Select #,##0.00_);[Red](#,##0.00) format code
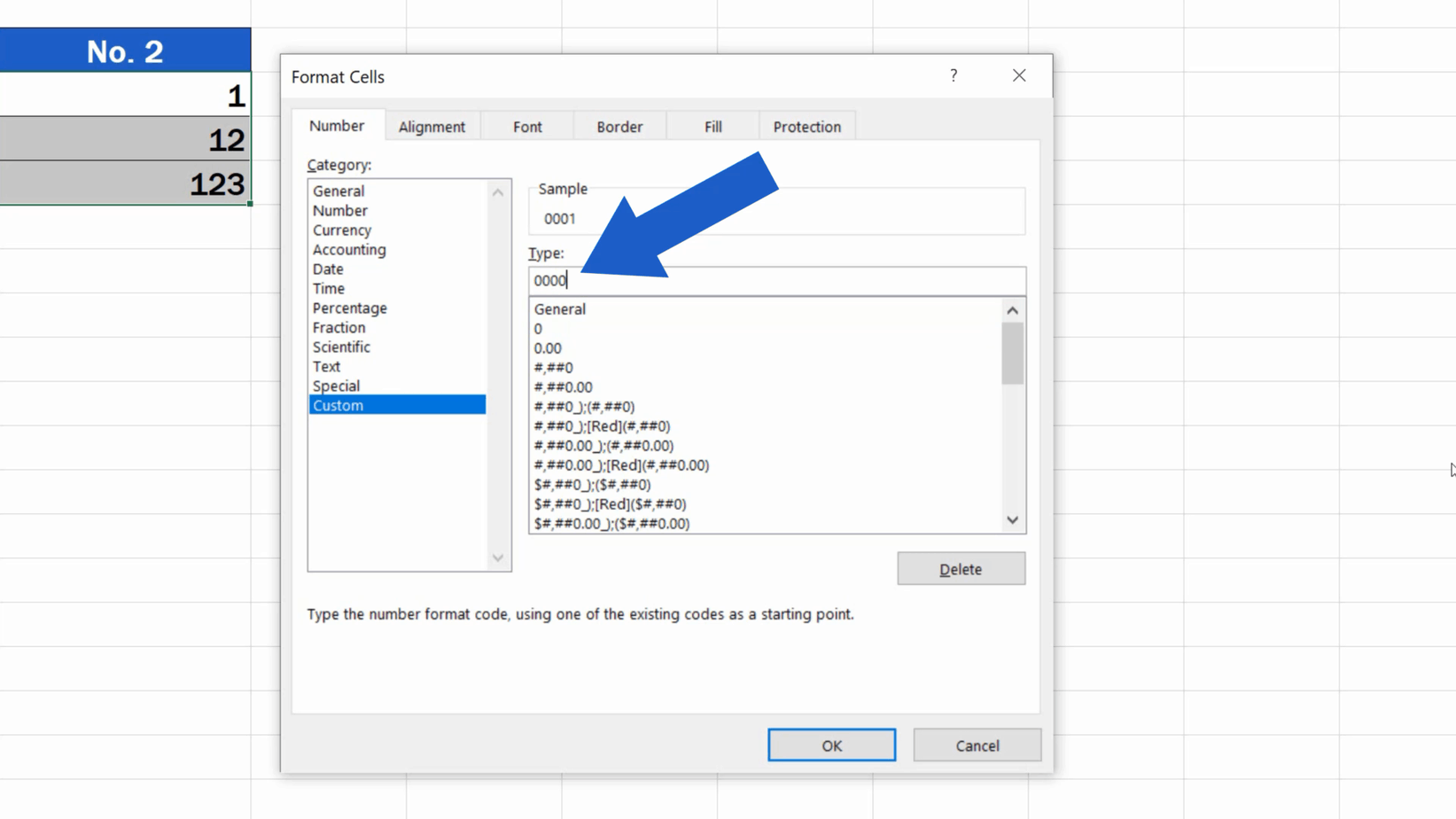The image size is (1456, 819). [x=766, y=465]
